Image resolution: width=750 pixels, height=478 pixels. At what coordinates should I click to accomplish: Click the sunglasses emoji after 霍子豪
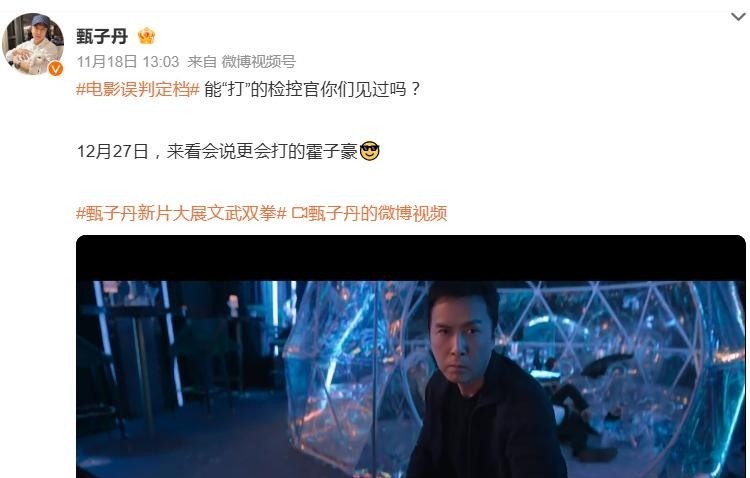[x=369, y=151]
